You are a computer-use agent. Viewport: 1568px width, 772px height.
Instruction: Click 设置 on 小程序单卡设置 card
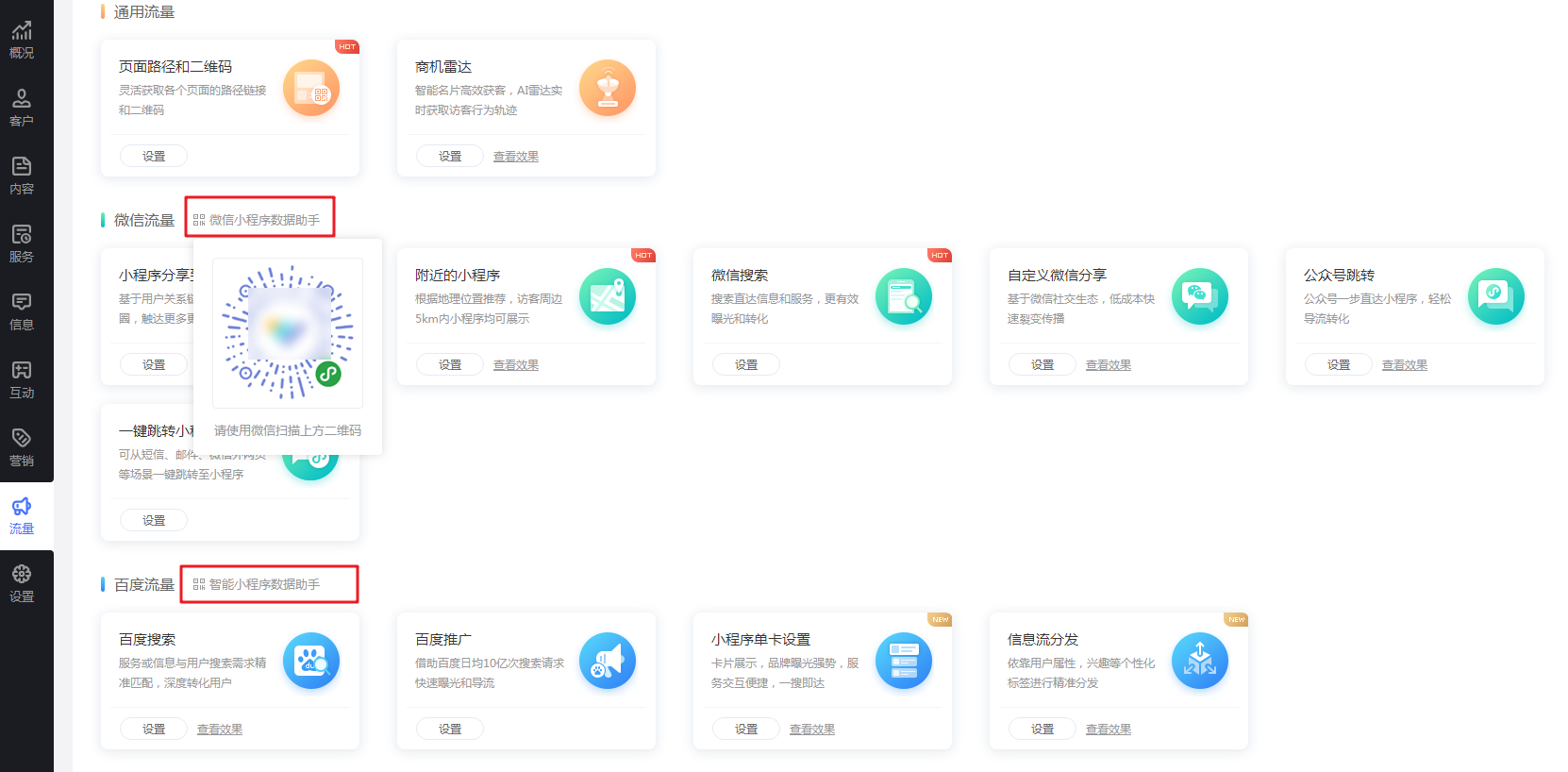pos(746,729)
